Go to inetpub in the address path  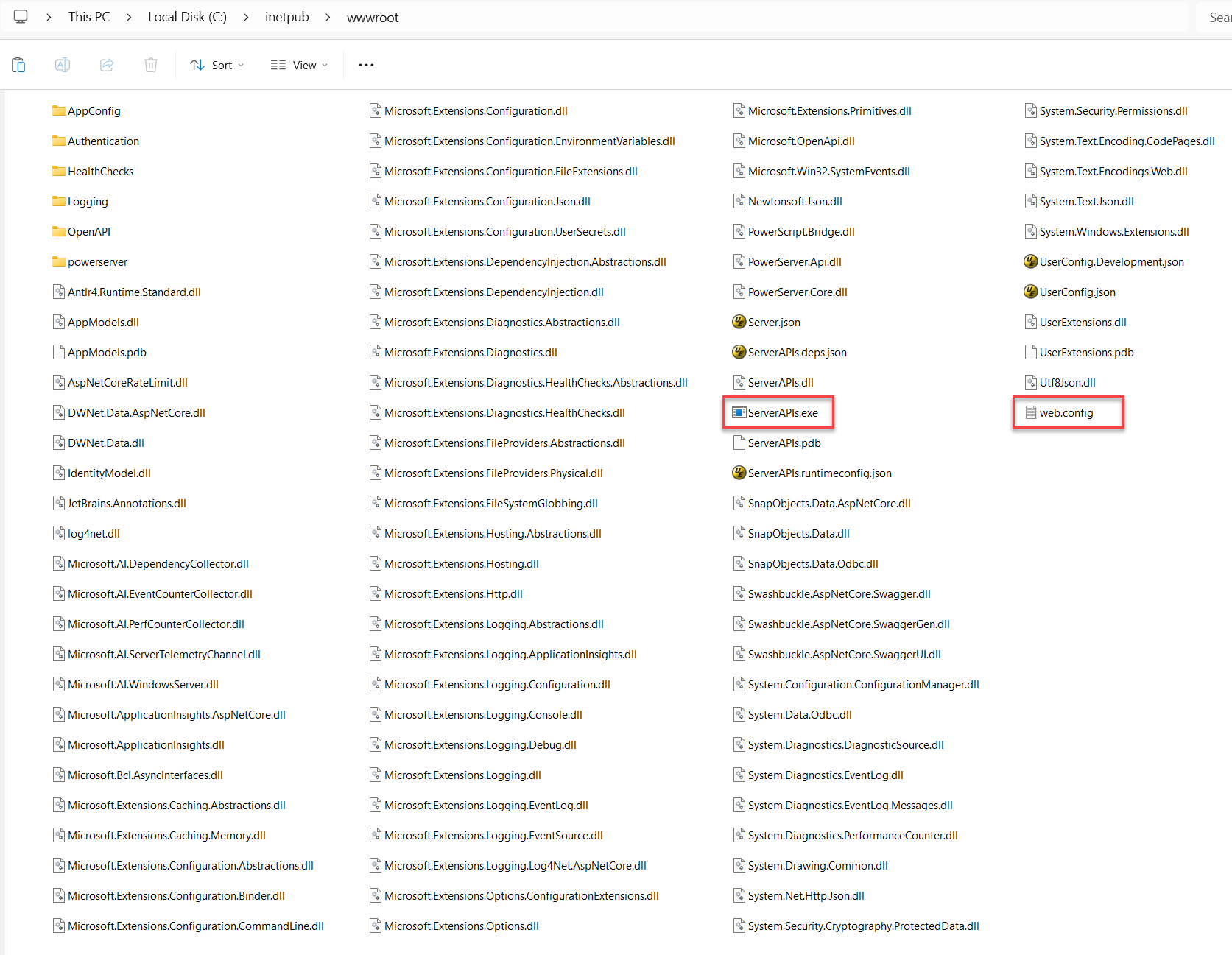[x=286, y=17]
